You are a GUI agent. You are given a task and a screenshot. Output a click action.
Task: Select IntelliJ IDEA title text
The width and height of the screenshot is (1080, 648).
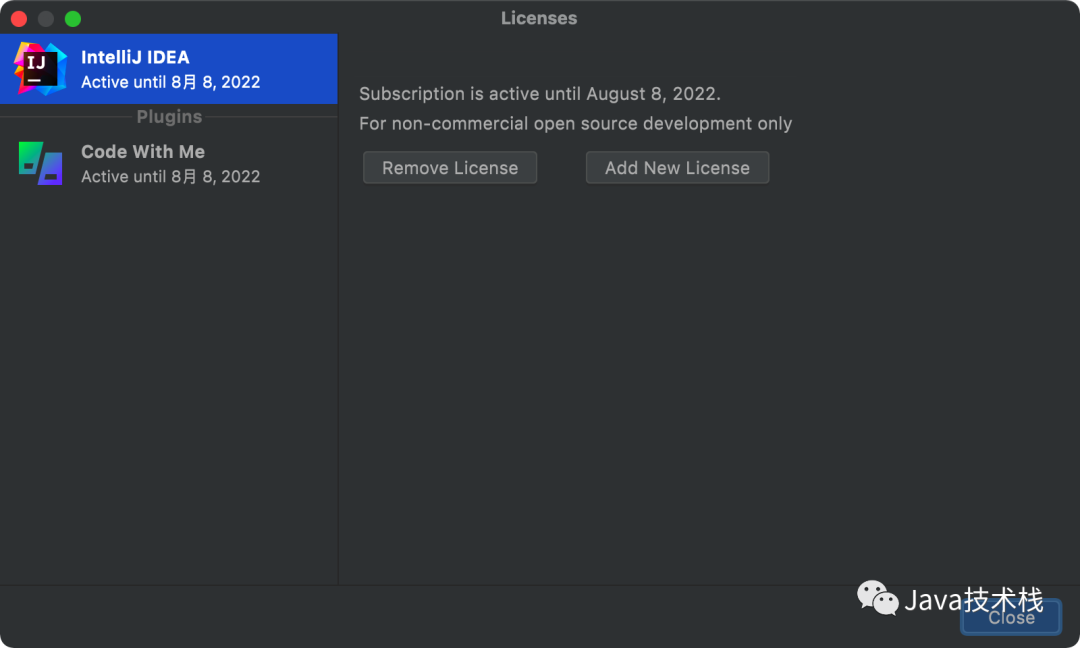click(135, 57)
